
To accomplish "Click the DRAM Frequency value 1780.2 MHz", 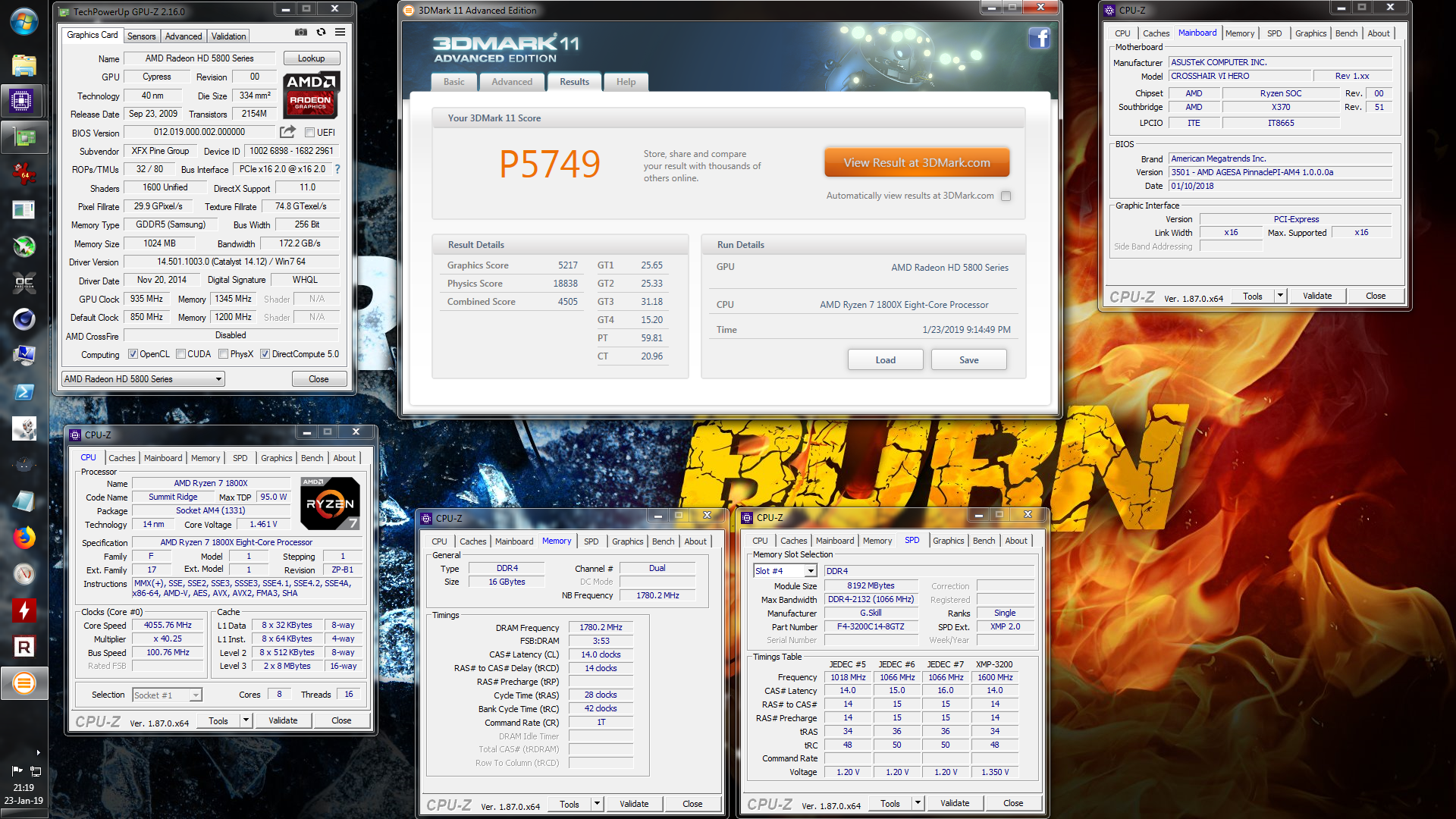I will [601, 628].
